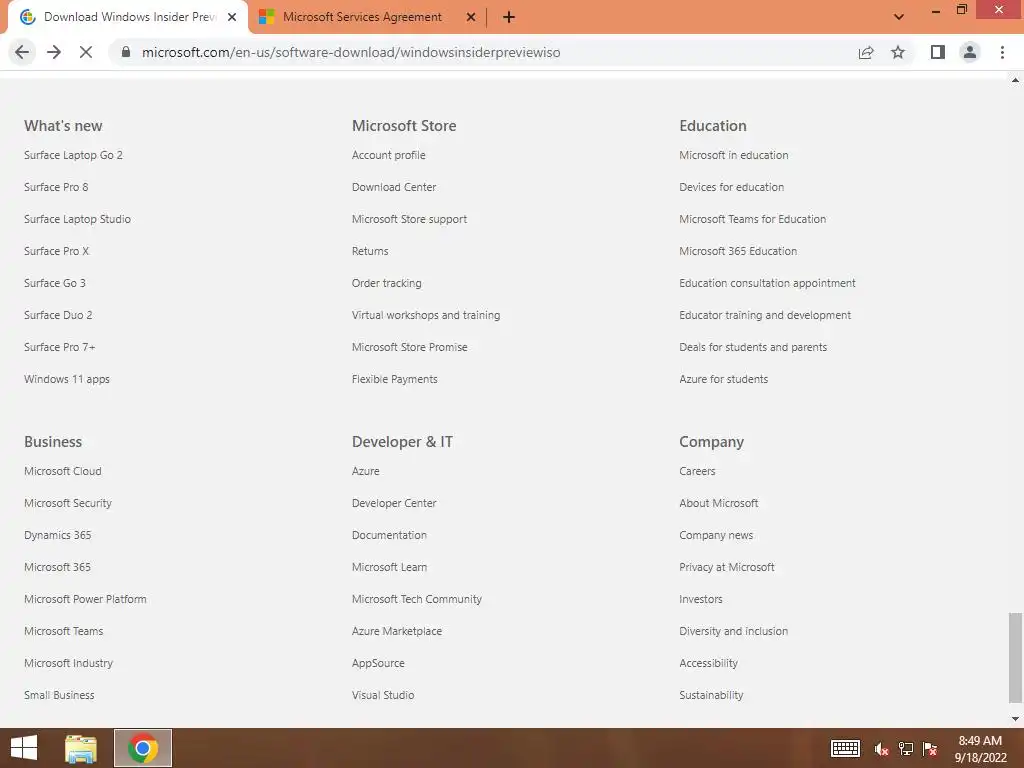Open Microsoft Teams for Education link
This screenshot has width=1024, height=768.
click(752, 219)
